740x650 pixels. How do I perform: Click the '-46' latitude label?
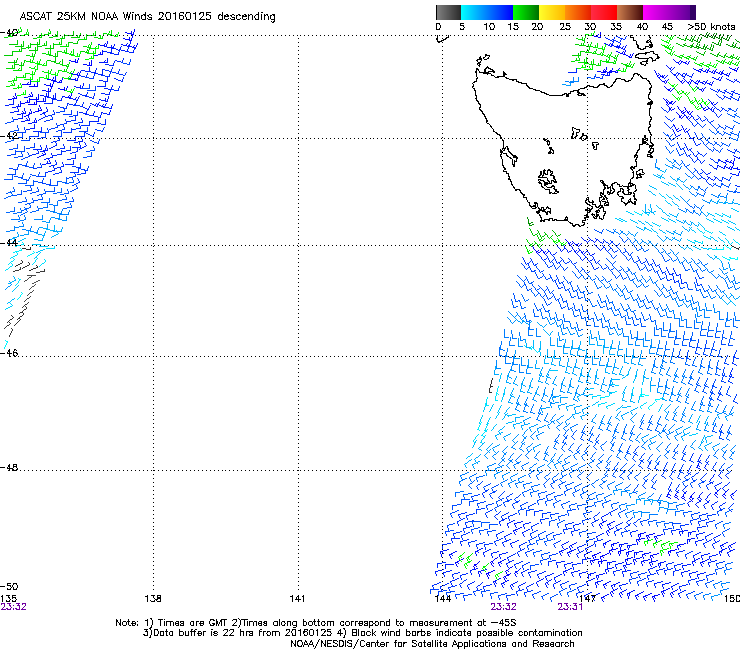pos(9,353)
